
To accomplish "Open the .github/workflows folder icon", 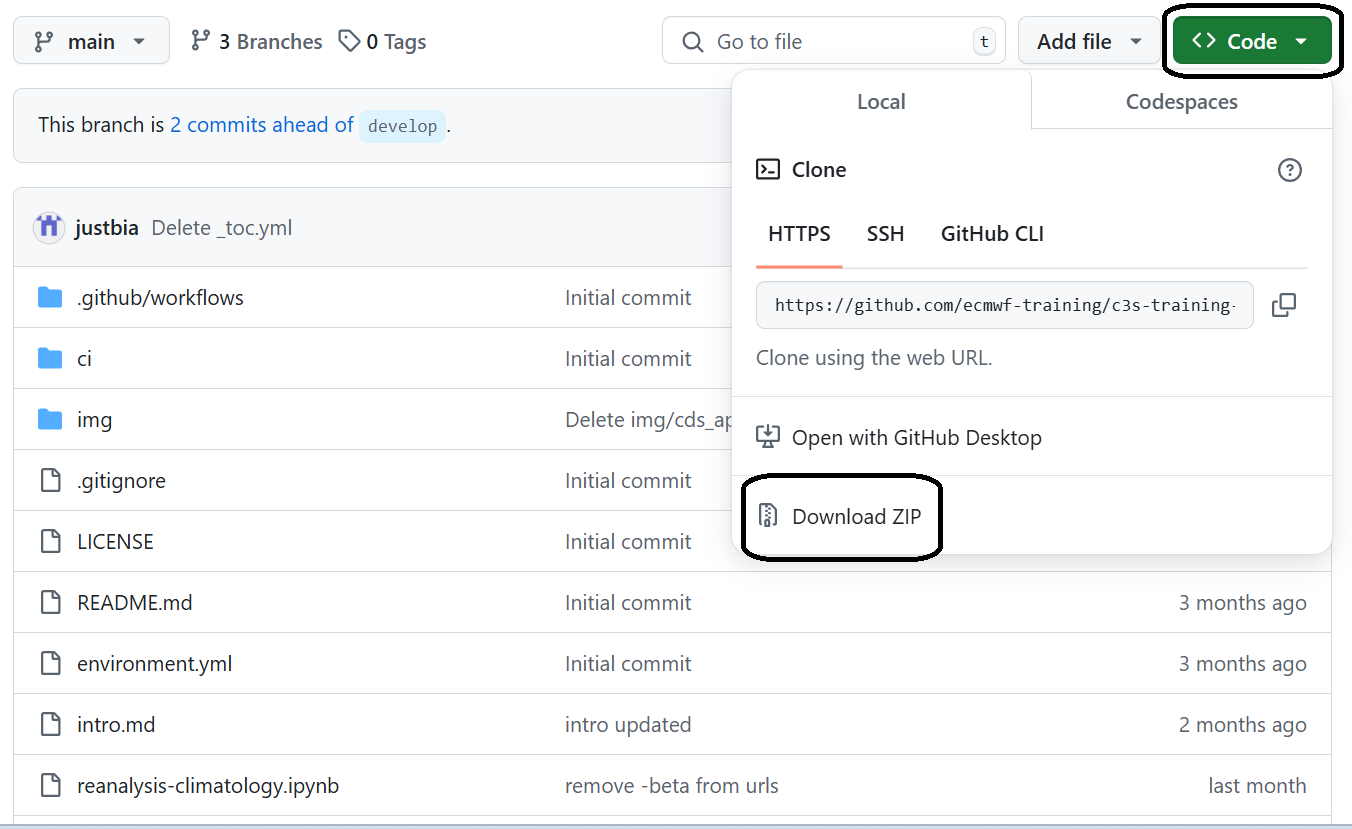I will [x=50, y=297].
